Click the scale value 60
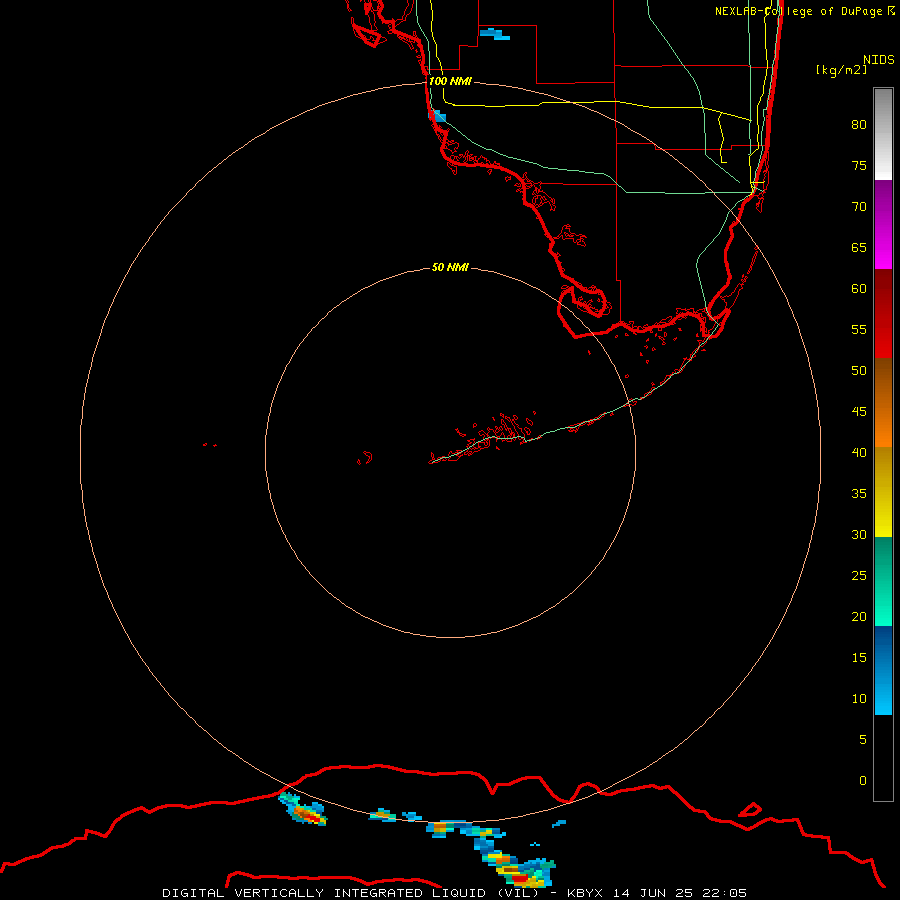Viewport: 900px width, 900px height. (x=859, y=289)
